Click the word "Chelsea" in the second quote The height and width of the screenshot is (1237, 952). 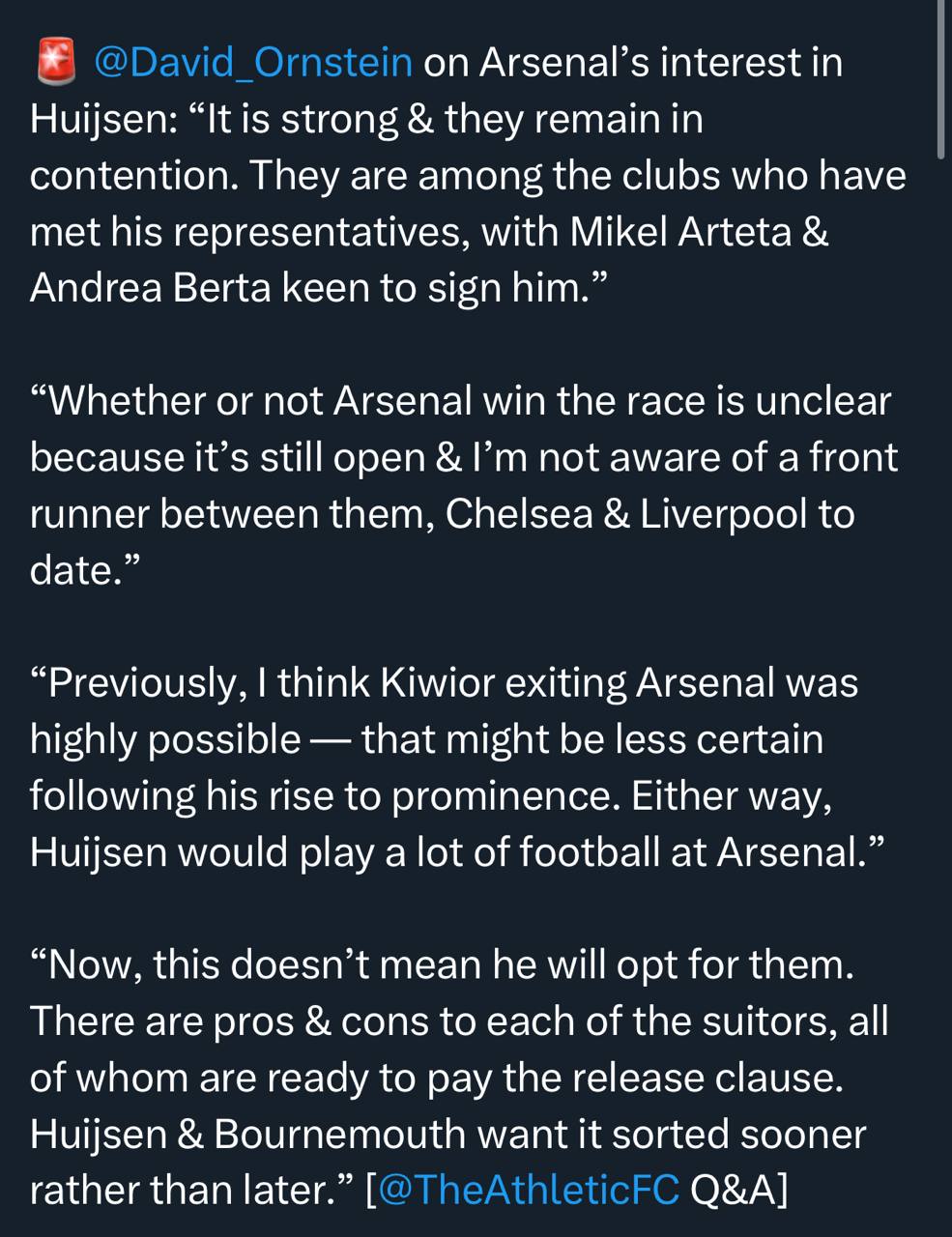click(x=519, y=514)
